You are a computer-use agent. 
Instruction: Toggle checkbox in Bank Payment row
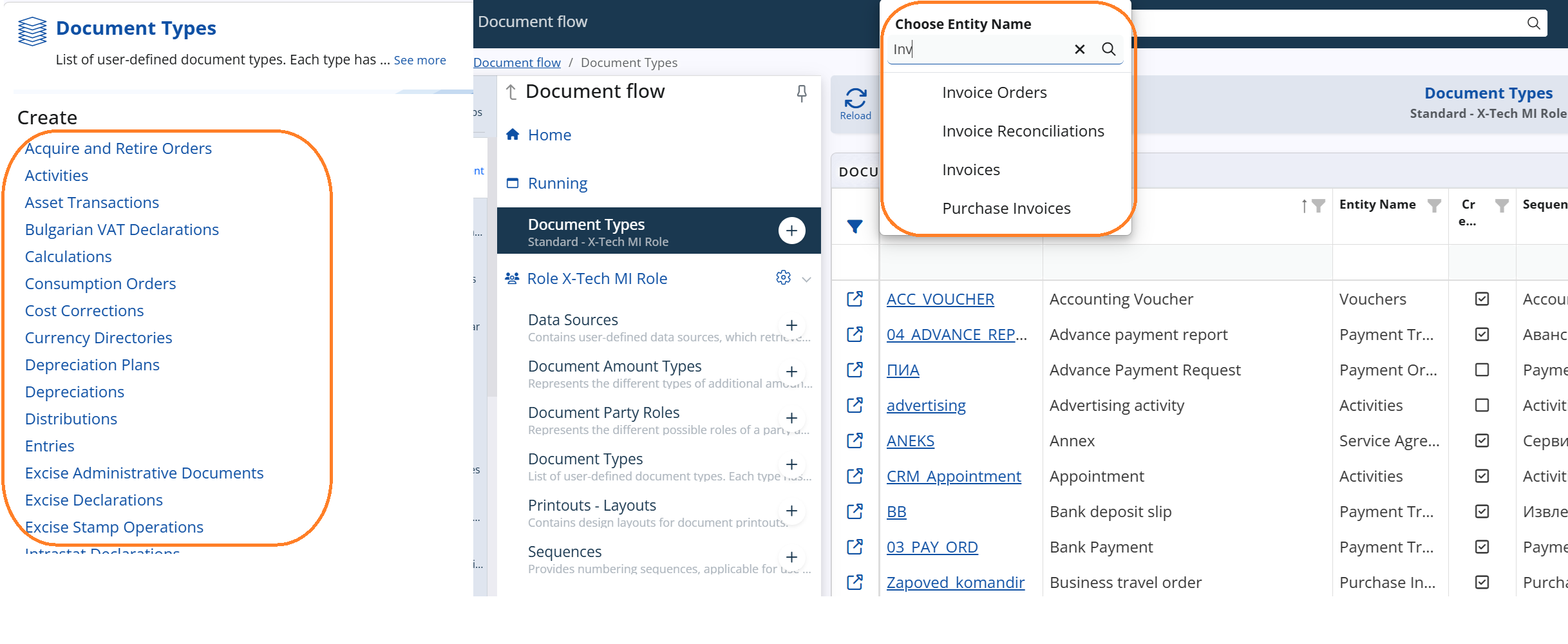1482,547
